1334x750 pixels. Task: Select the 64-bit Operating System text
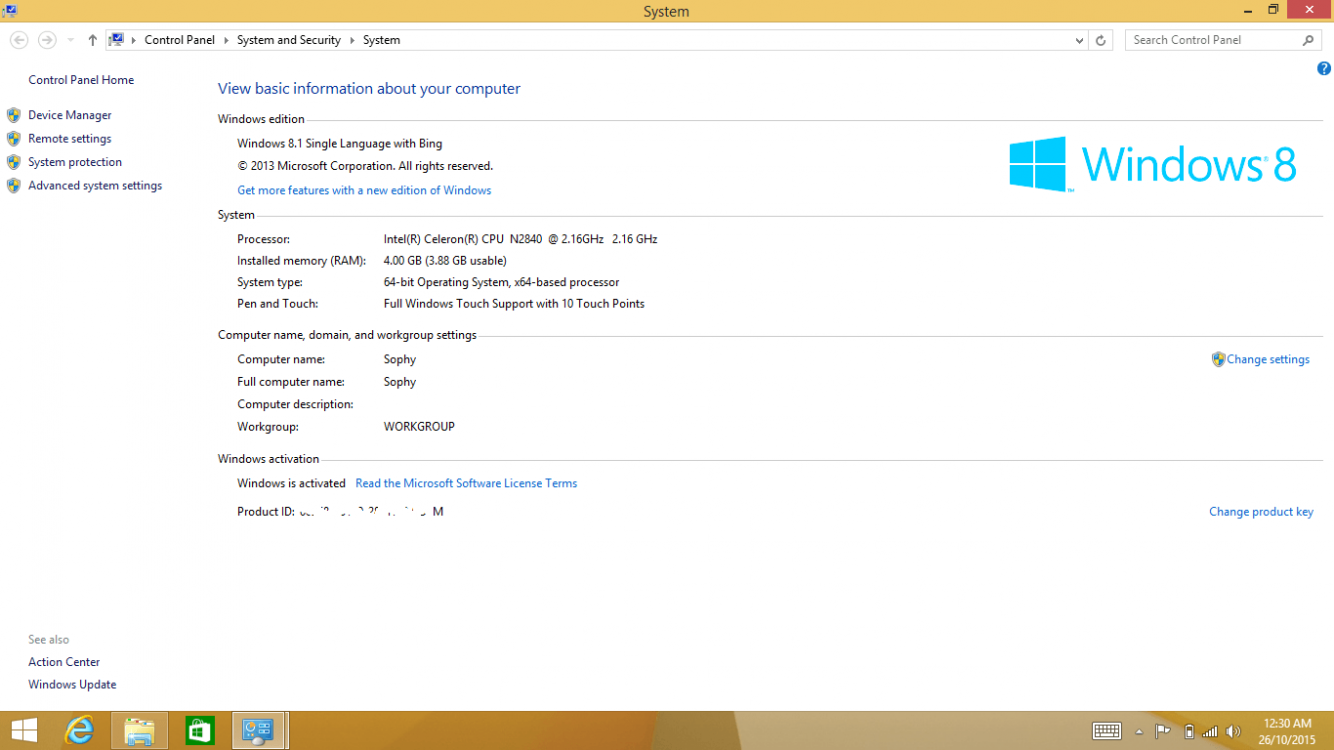501,283
